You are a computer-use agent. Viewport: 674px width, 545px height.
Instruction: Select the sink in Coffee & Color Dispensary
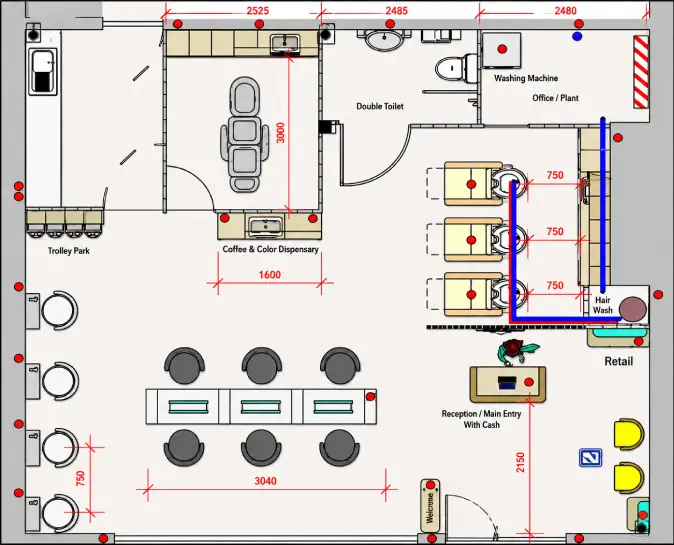click(267, 226)
